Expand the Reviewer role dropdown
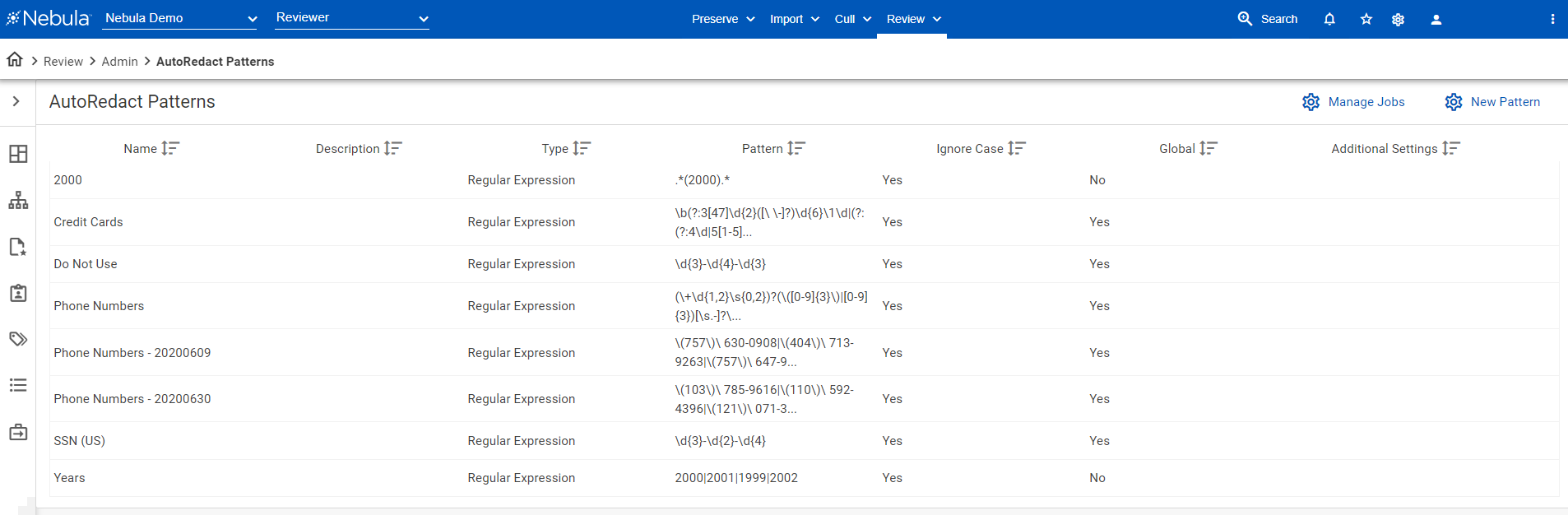Image resolution: width=1568 pixels, height=515 pixels. (x=352, y=18)
